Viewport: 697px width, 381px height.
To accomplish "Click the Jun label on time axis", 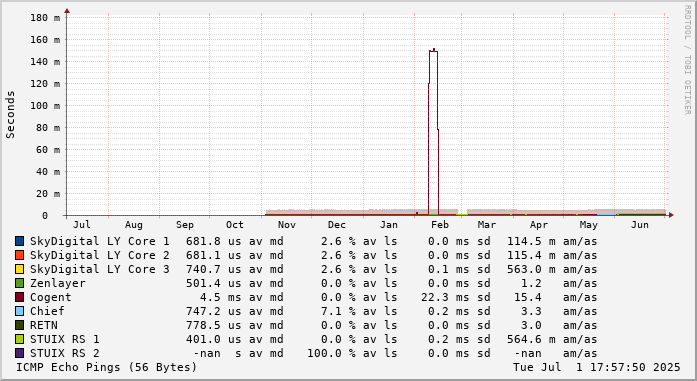I will click(x=640, y=225).
